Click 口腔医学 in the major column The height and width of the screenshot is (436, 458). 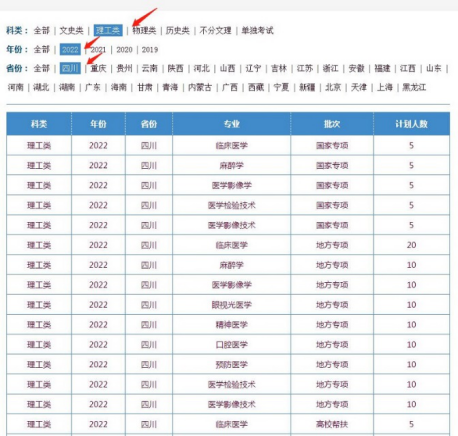(232, 345)
